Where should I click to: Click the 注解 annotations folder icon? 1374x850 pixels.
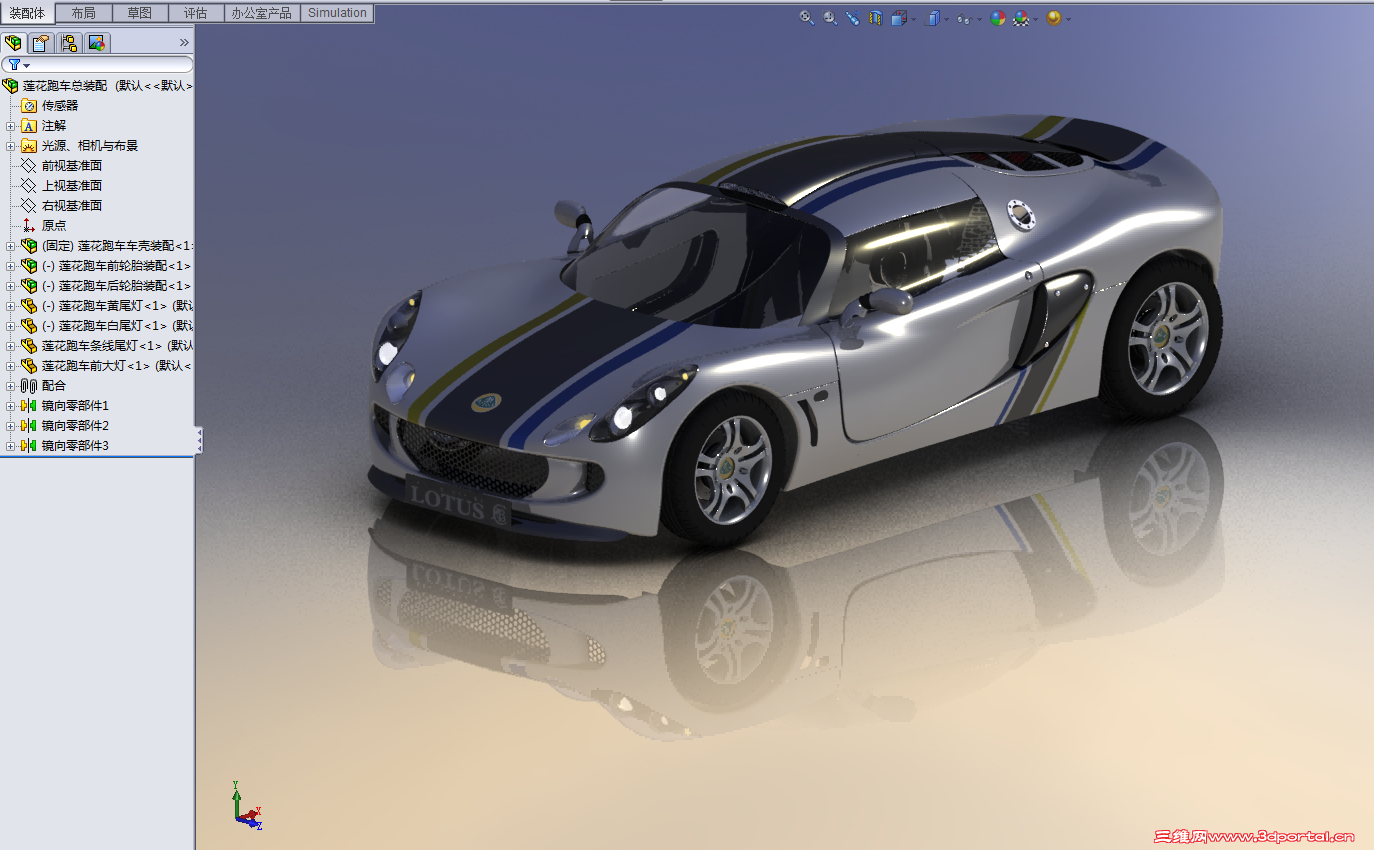[29, 125]
